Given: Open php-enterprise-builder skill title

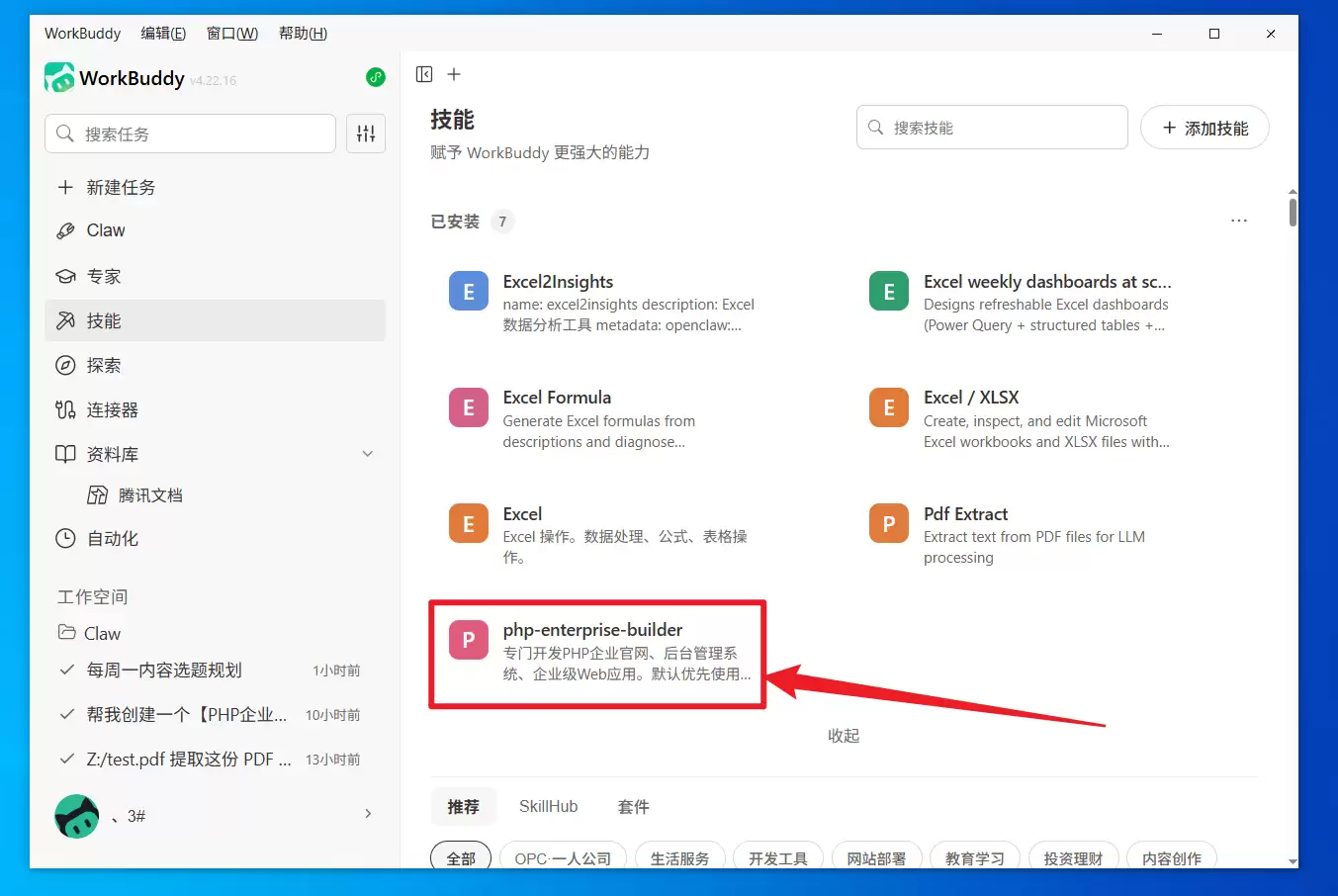Looking at the screenshot, I should pyautogui.click(x=592, y=630).
